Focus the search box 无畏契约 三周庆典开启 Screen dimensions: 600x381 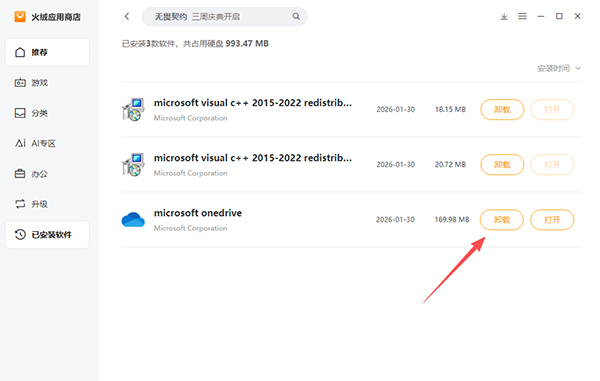click(224, 16)
